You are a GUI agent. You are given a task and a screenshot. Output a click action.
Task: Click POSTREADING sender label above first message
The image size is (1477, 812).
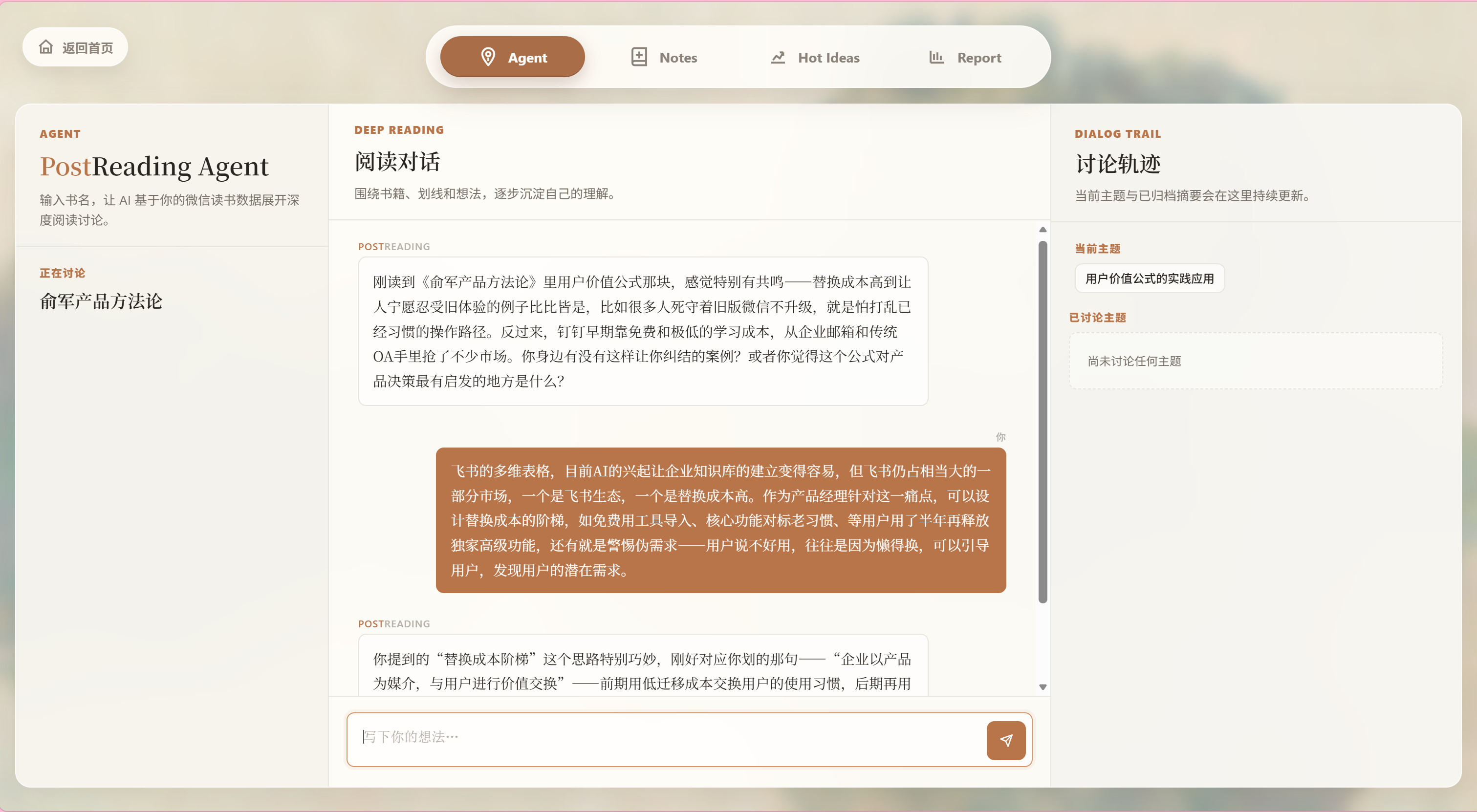(x=393, y=246)
